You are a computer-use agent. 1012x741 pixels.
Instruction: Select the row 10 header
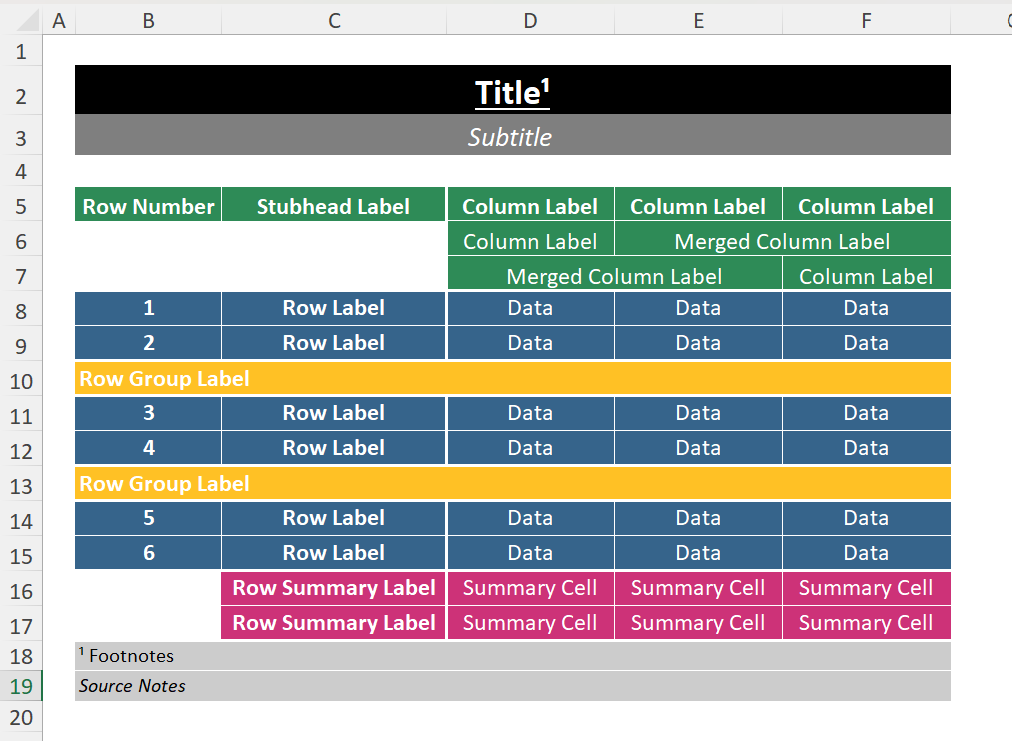coord(21,381)
